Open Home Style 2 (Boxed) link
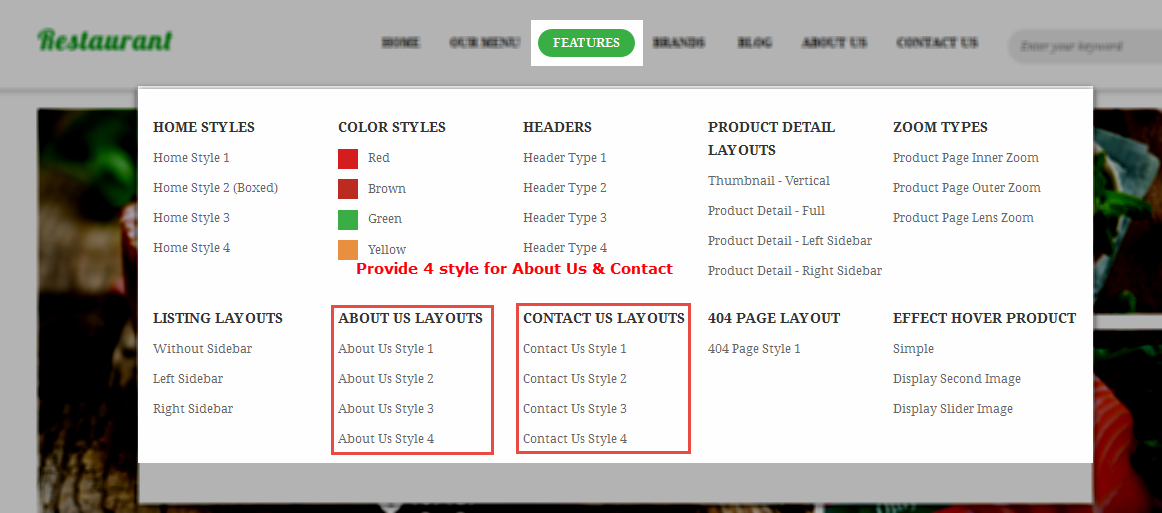This screenshot has width=1162, height=513. coord(216,188)
